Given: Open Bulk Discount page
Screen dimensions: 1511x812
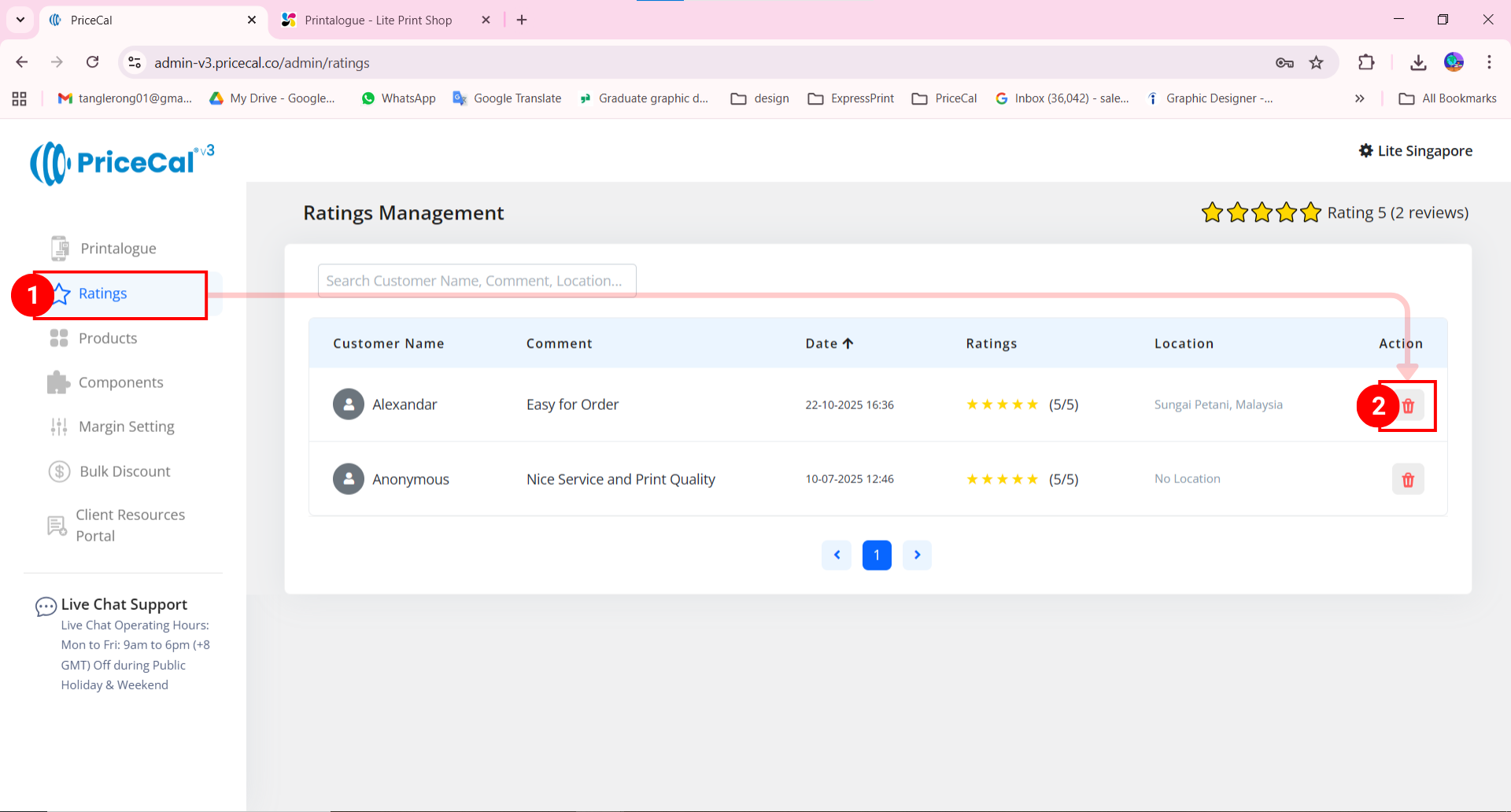Looking at the screenshot, I should pos(124,471).
